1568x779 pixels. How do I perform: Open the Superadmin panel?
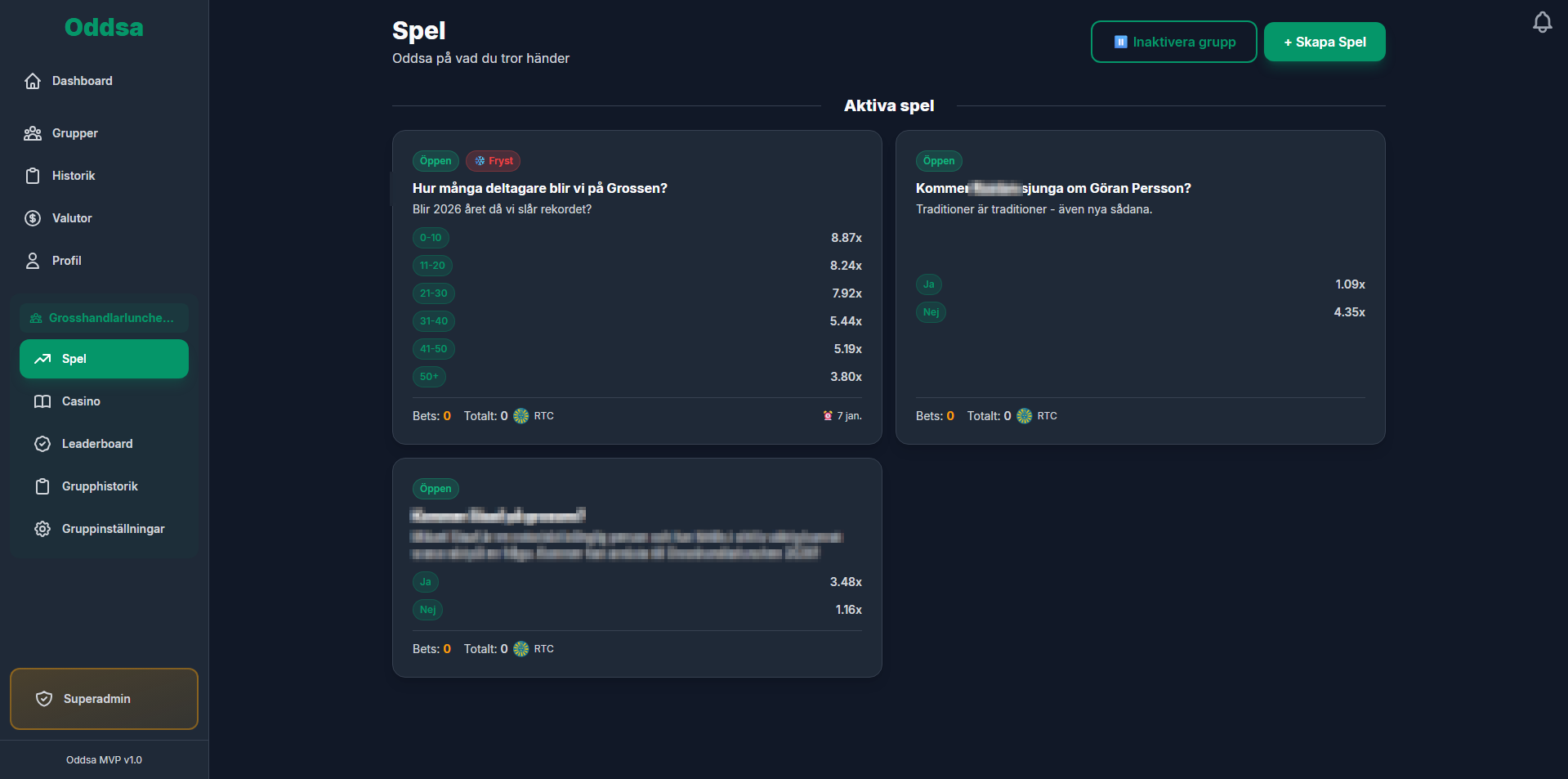click(x=104, y=699)
